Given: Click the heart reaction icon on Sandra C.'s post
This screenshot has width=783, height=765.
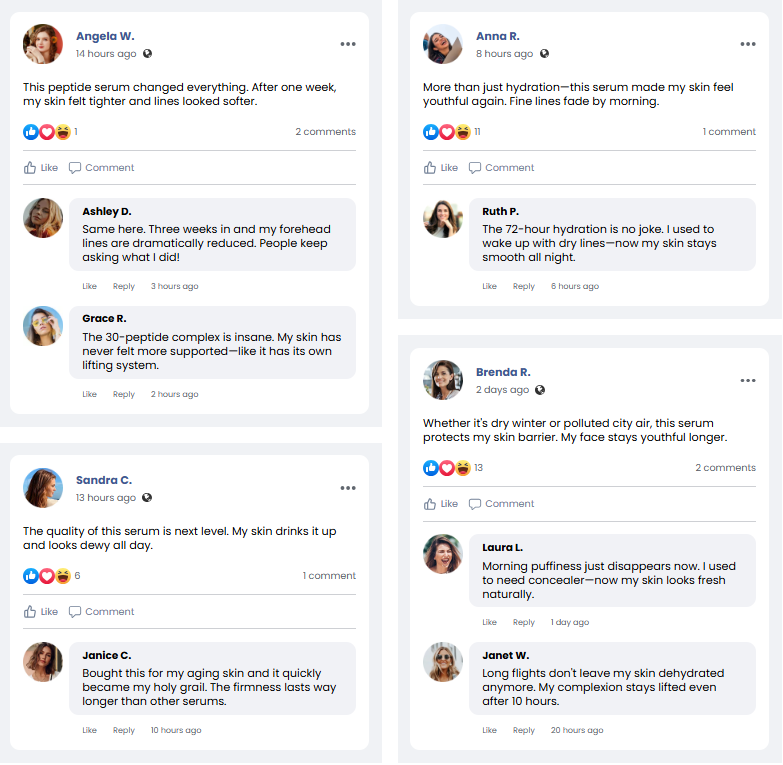Looking at the screenshot, I should (47, 576).
